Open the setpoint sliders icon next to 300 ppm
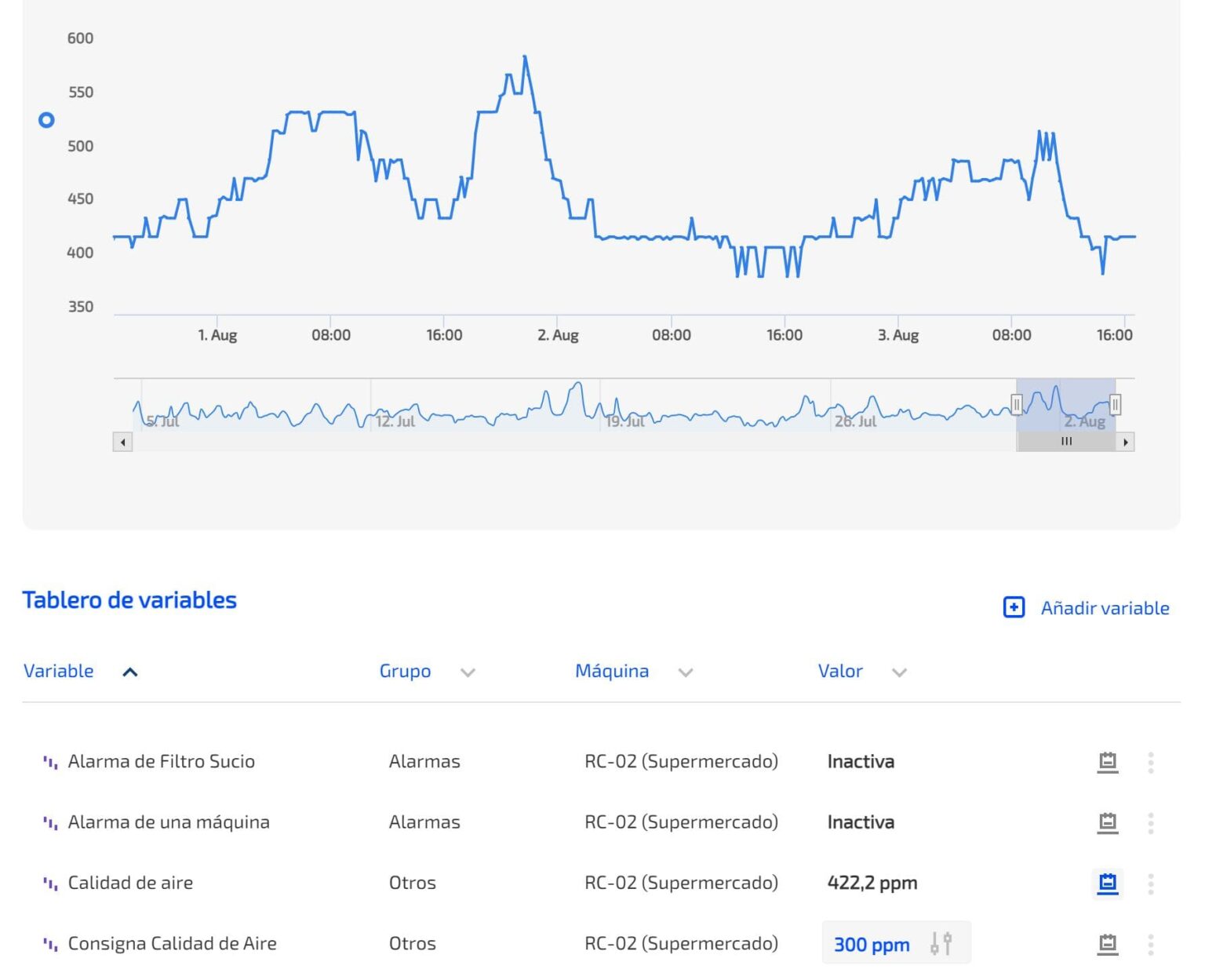 pos(941,943)
